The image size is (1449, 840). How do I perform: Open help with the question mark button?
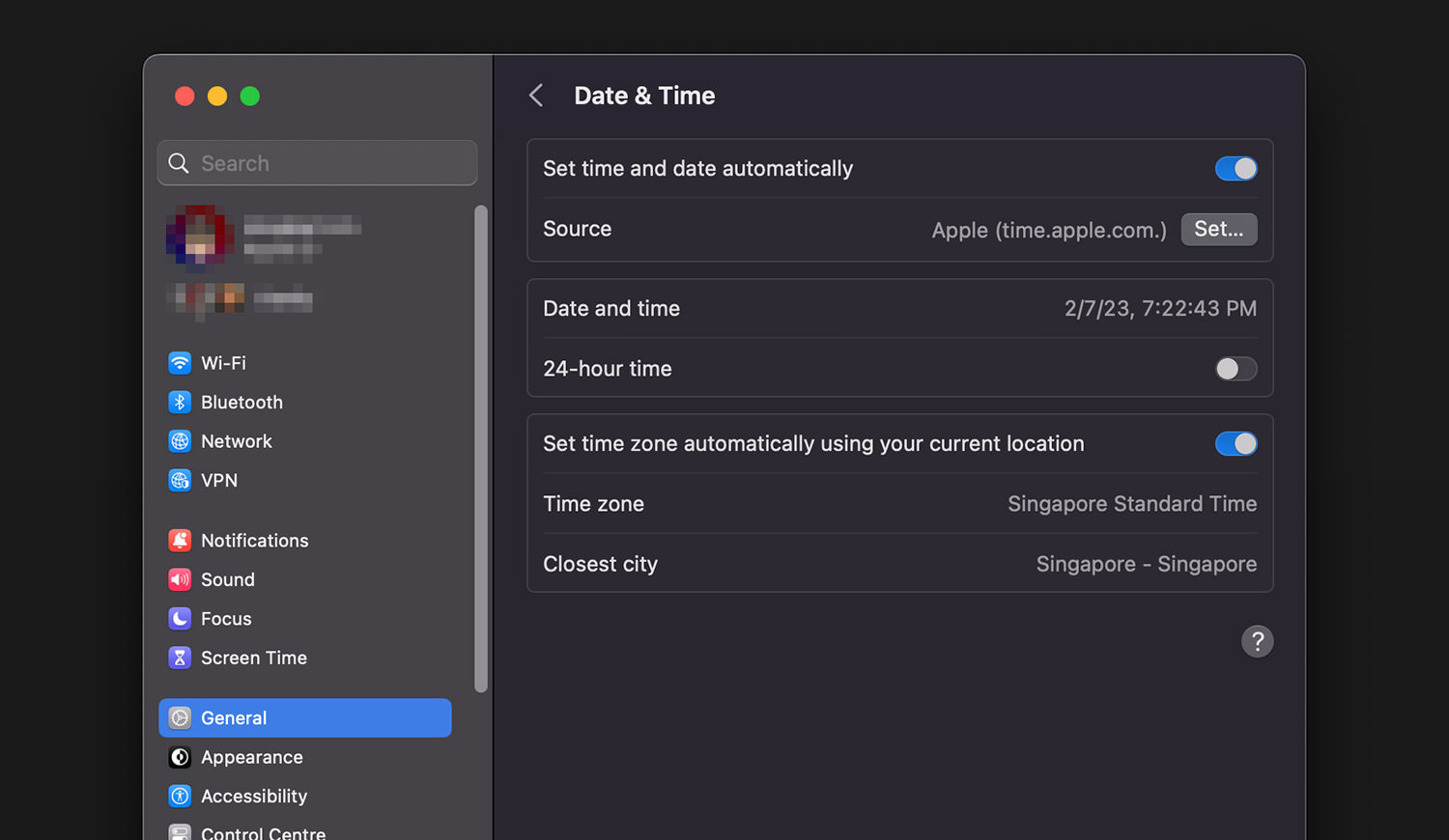point(1257,641)
